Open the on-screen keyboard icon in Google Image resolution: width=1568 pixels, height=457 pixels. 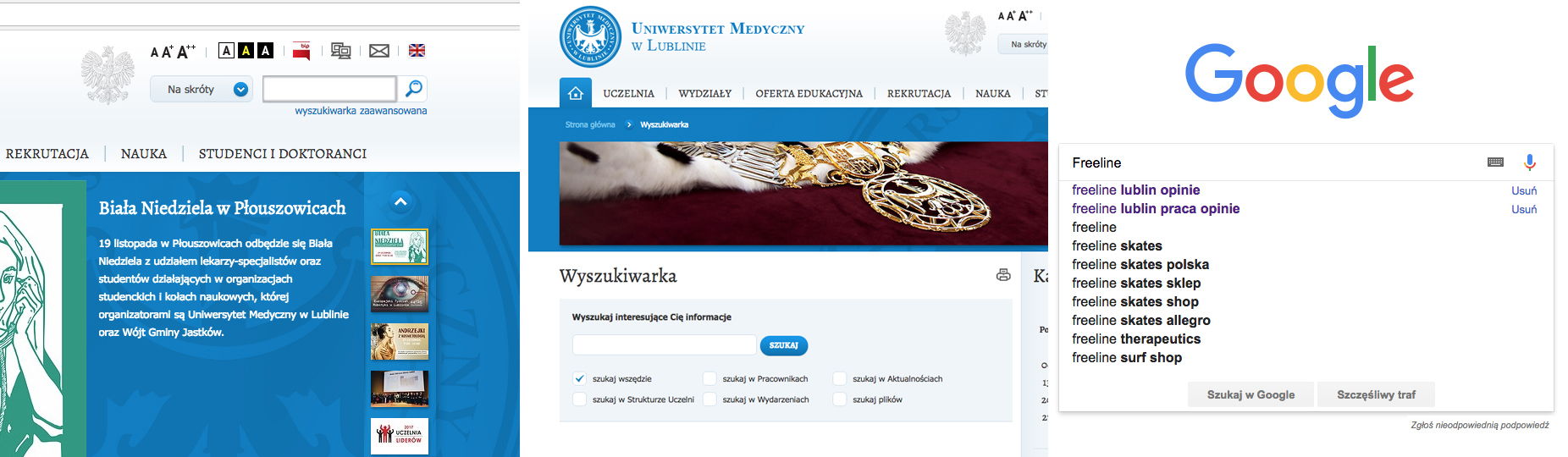(x=1495, y=162)
